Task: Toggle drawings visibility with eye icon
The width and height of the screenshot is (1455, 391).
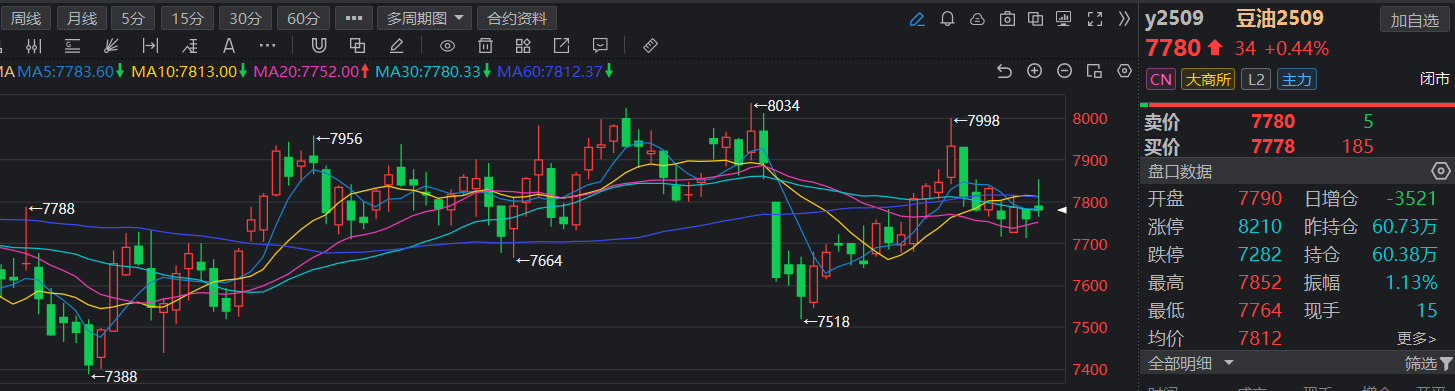Action: coord(447,45)
